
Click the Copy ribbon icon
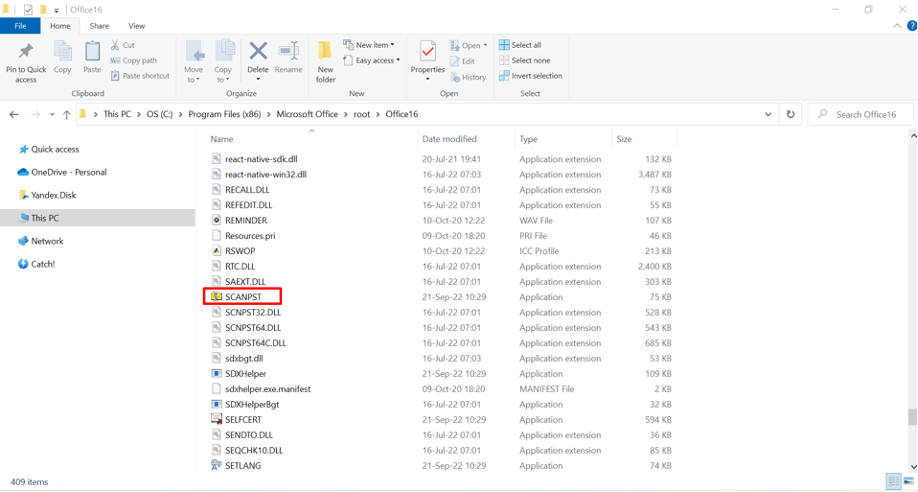pyautogui.click(x=63, y=52)
